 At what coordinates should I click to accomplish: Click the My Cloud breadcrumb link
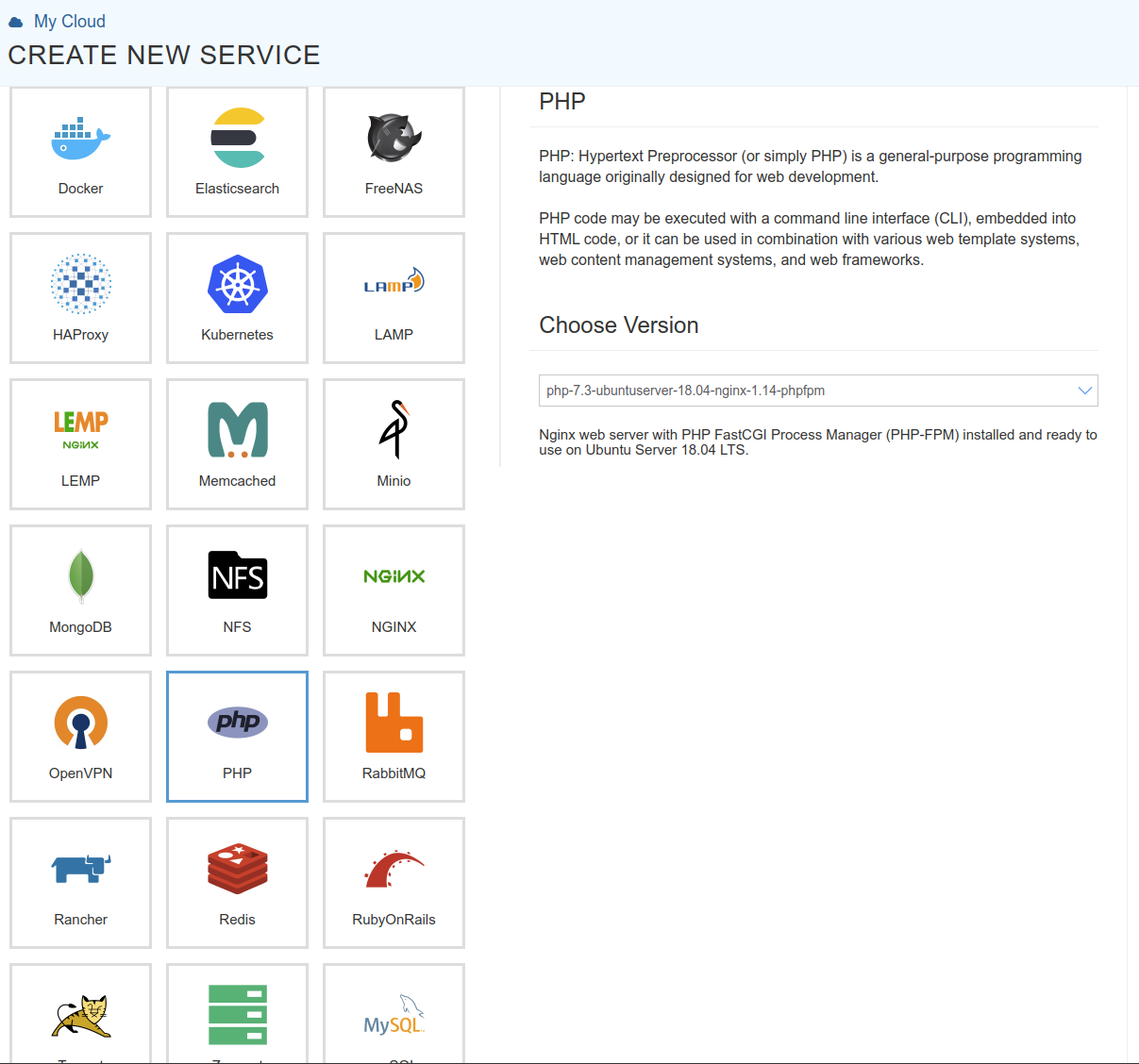click(x=69, y=21)
